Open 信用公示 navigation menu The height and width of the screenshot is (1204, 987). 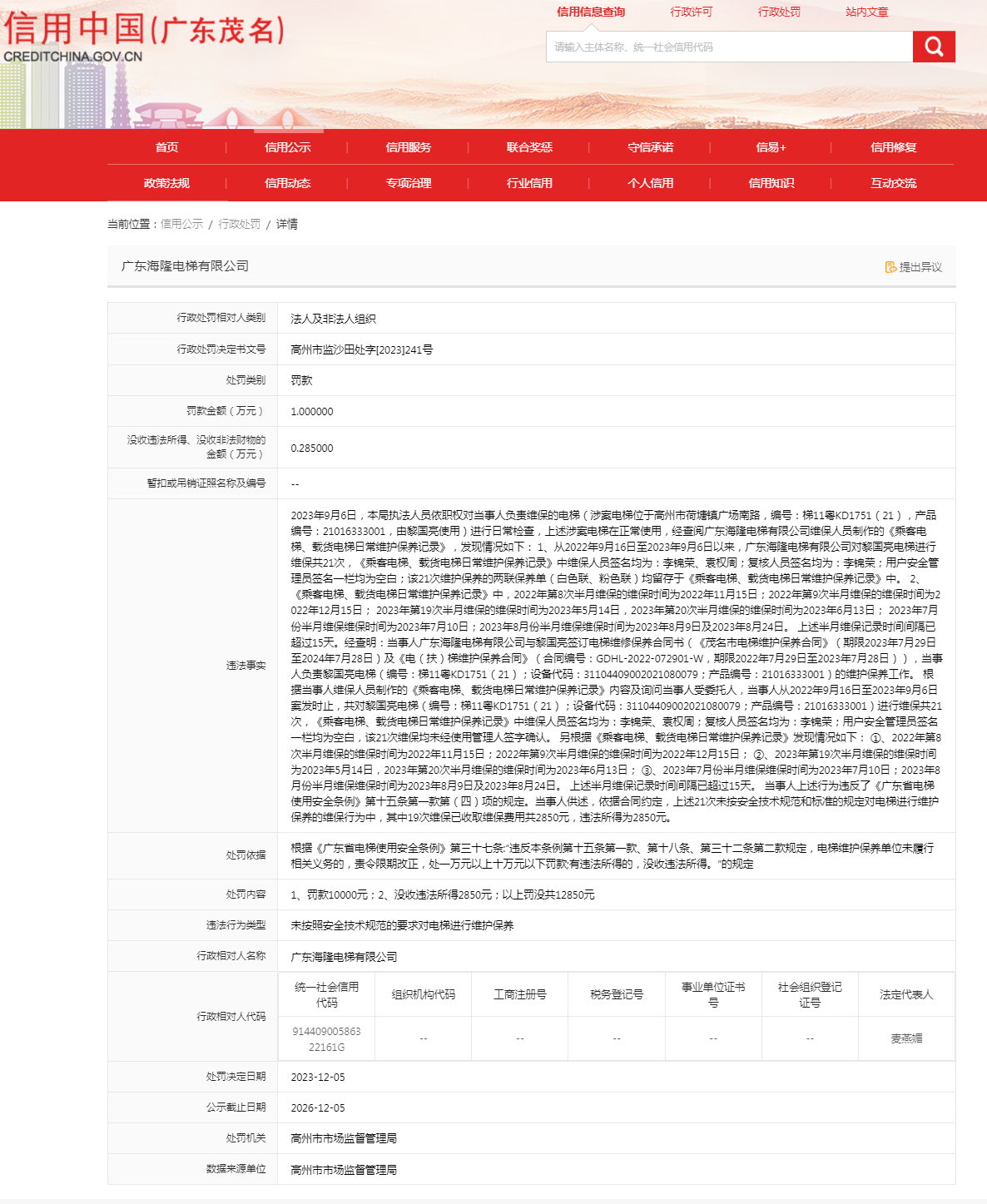(288, 147)
